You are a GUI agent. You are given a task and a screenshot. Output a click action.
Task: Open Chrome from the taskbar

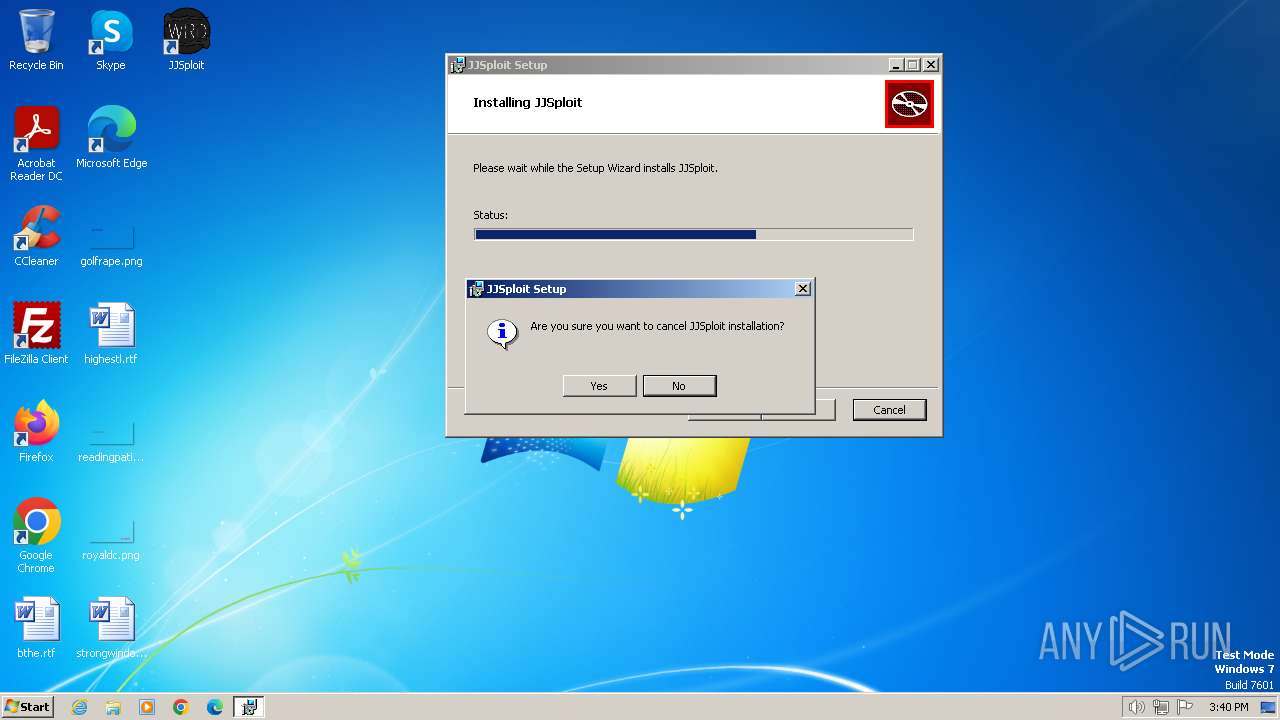181,707
